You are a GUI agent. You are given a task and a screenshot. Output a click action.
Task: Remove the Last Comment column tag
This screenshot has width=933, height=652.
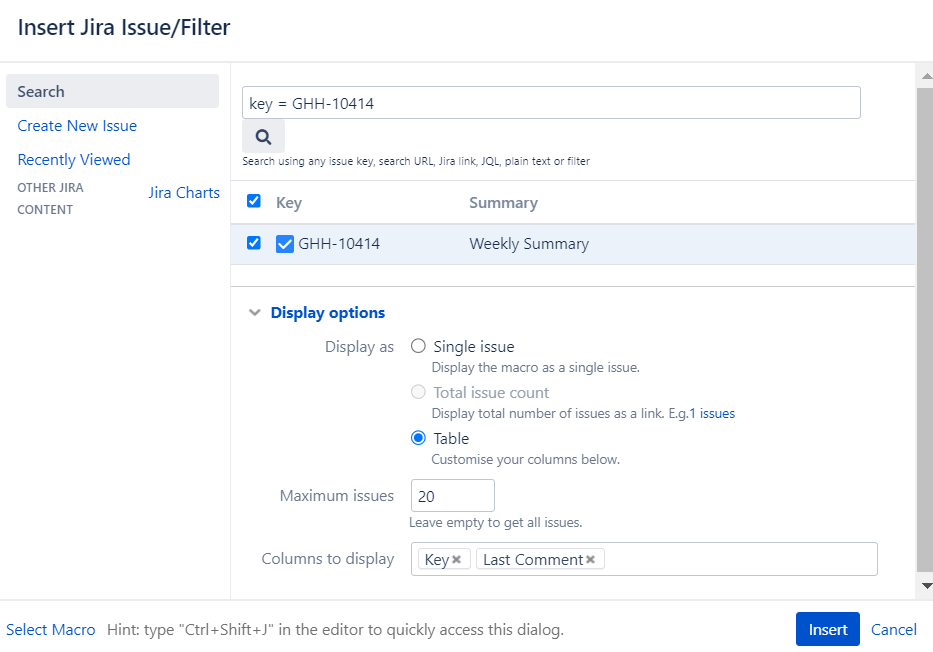[x=590, y=559]
